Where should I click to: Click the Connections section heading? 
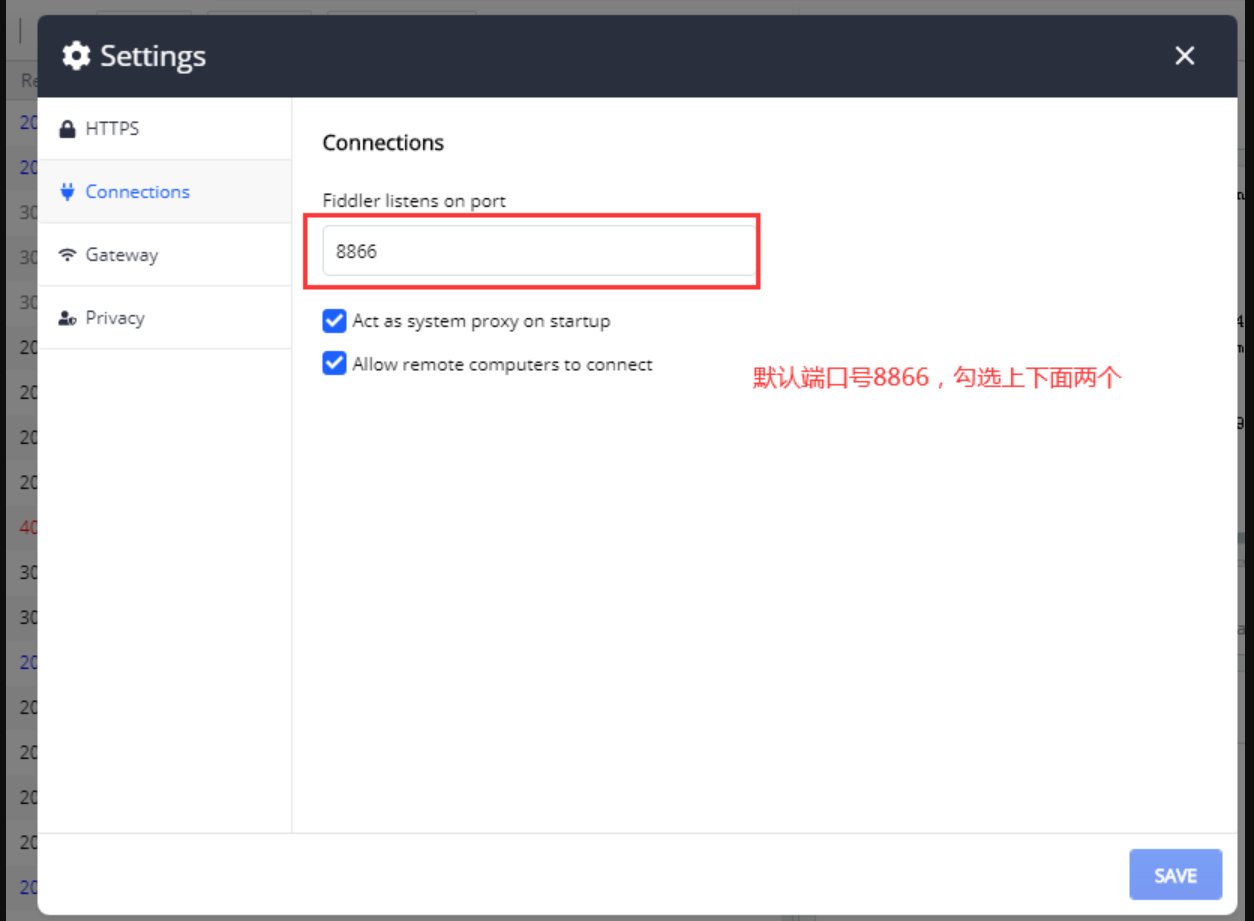(383, 143)
